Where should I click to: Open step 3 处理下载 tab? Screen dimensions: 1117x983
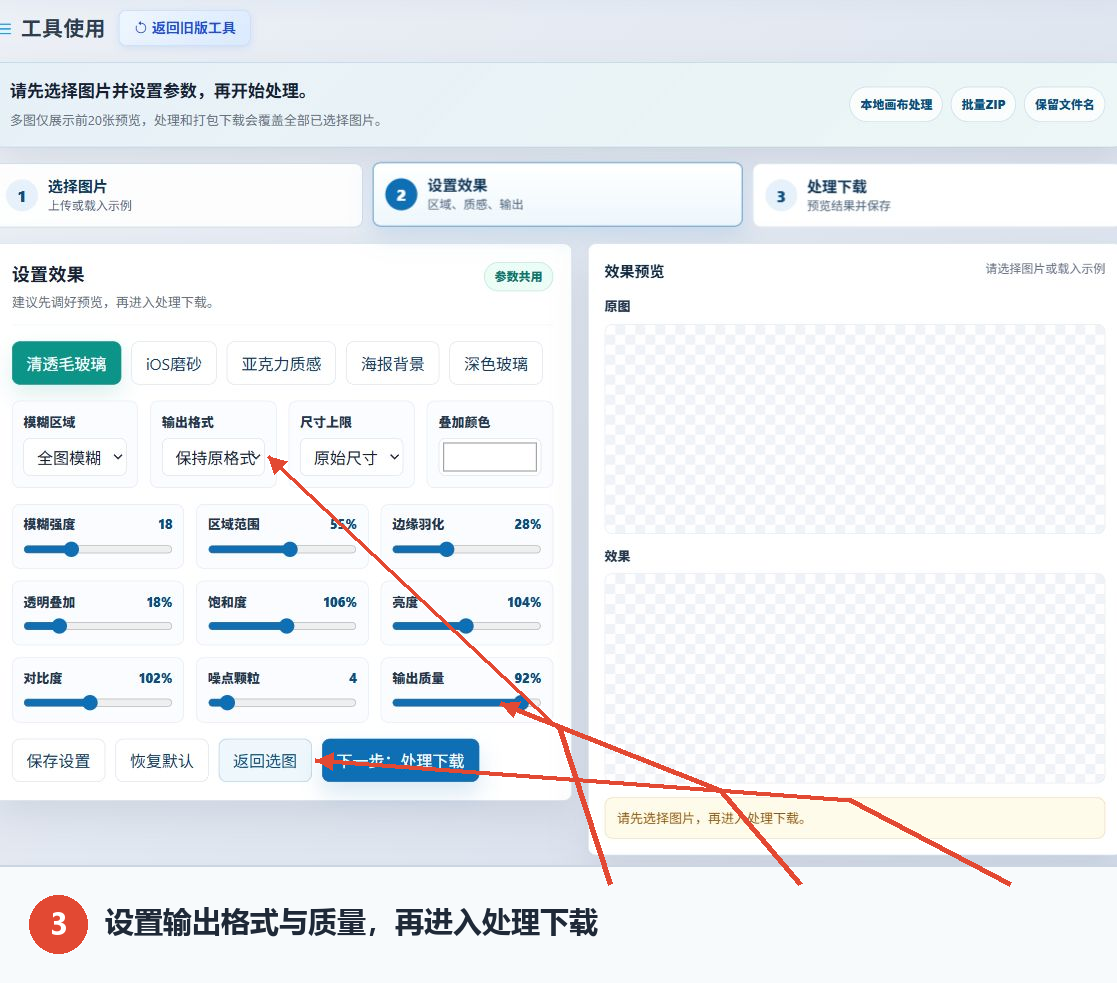tap(935, 195)
